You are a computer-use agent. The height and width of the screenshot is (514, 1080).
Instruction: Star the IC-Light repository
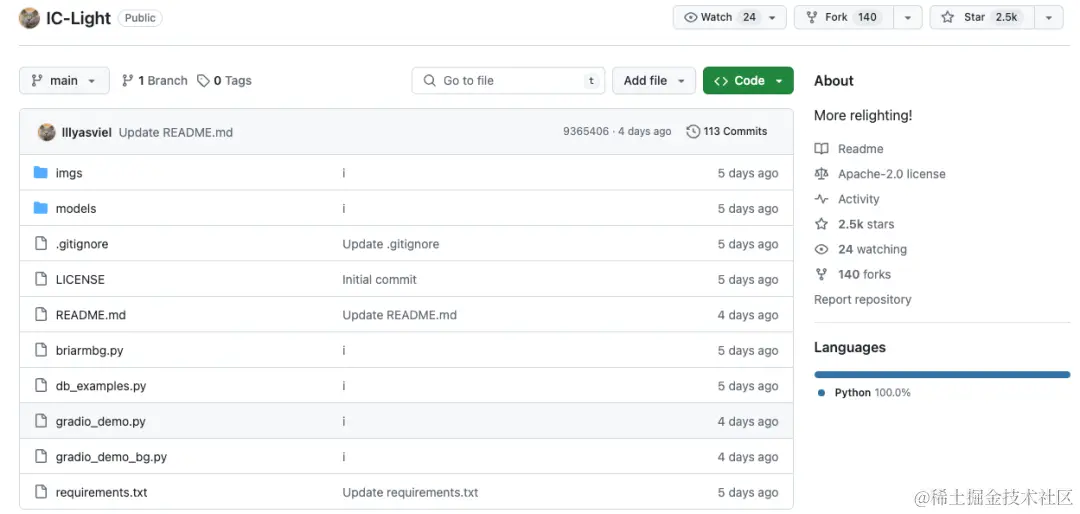[982, 17]
